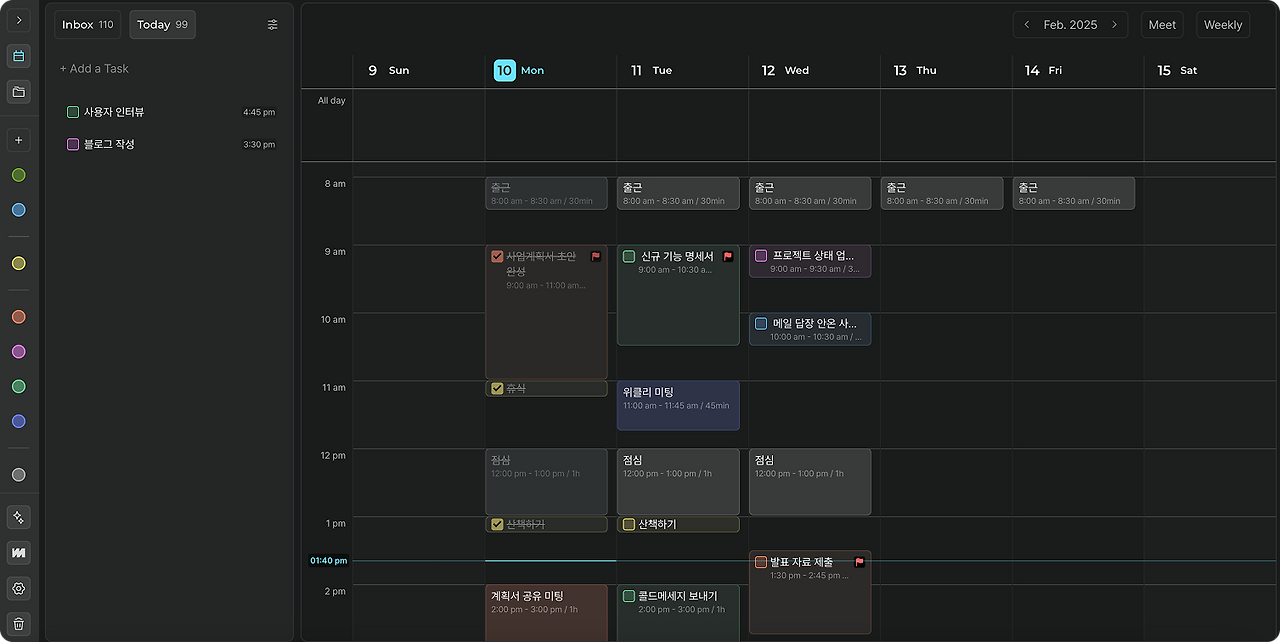The image size is (1280, 642).
Task: Click red flag on 사업계획서 초안 task
Action: point(596,256)
